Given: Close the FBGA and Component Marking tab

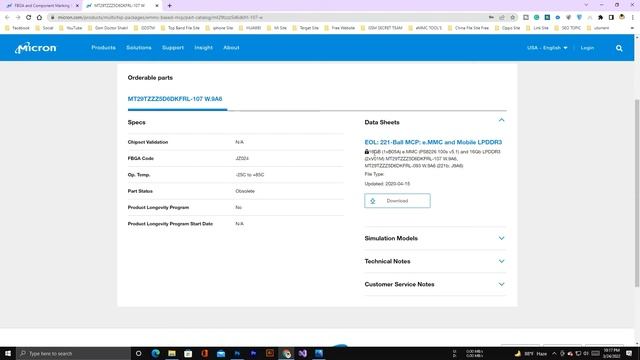Looking at the screenshot, I should (77, 6).
